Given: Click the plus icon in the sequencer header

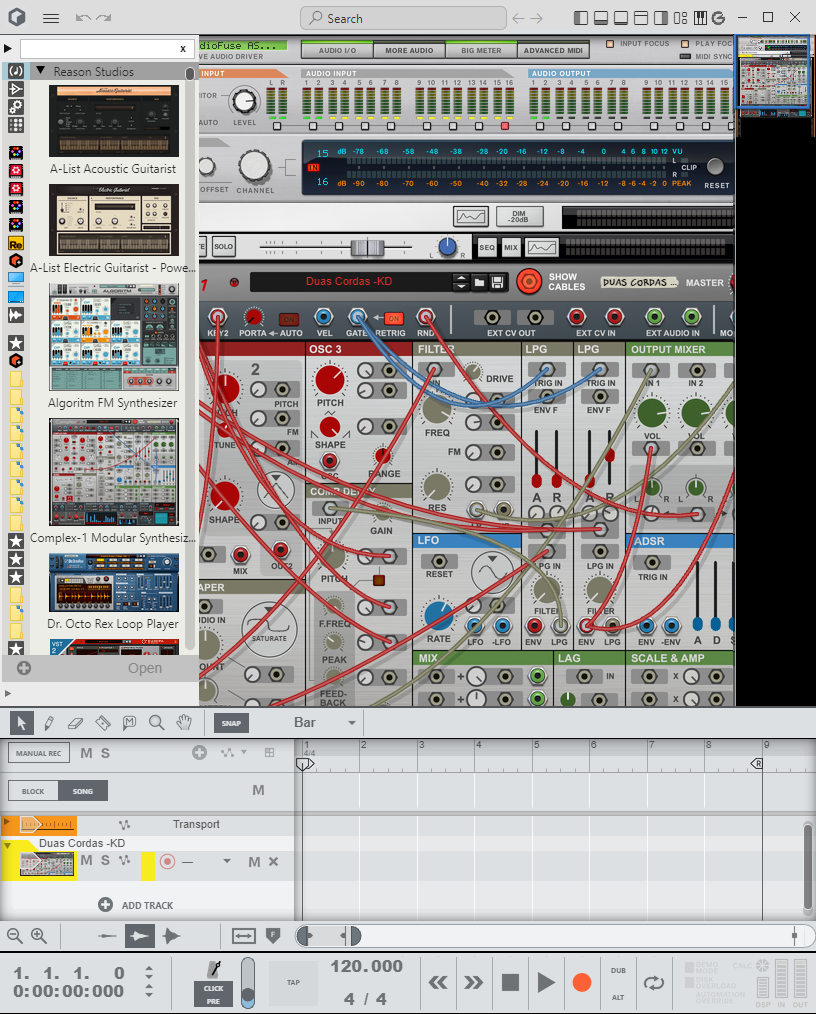Looking at the screenshot, I should (x=199, y=753).
